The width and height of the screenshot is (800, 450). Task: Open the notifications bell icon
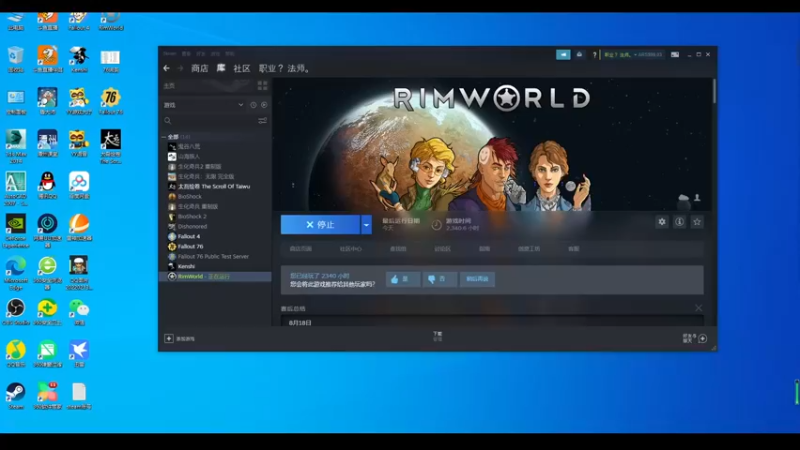580,55
